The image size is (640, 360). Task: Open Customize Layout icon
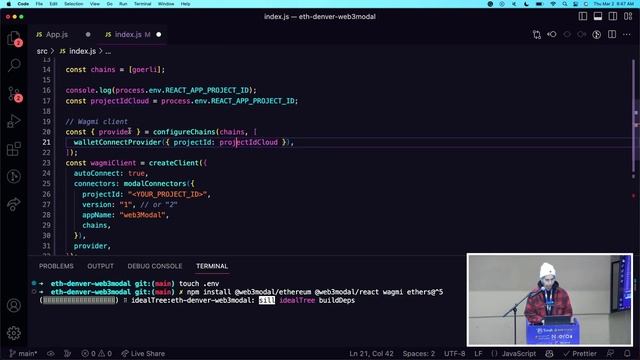pyautogui.click(x=628, y=16)
